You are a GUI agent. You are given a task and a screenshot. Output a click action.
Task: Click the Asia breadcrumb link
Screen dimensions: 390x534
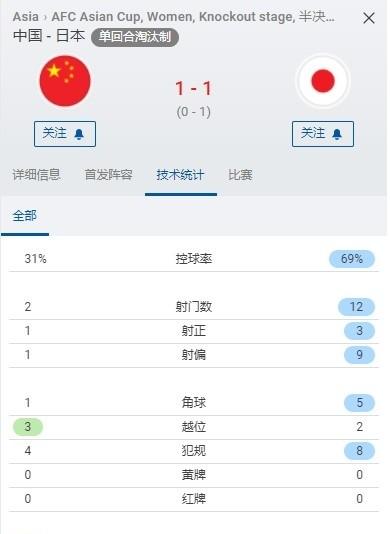(26, 17)
